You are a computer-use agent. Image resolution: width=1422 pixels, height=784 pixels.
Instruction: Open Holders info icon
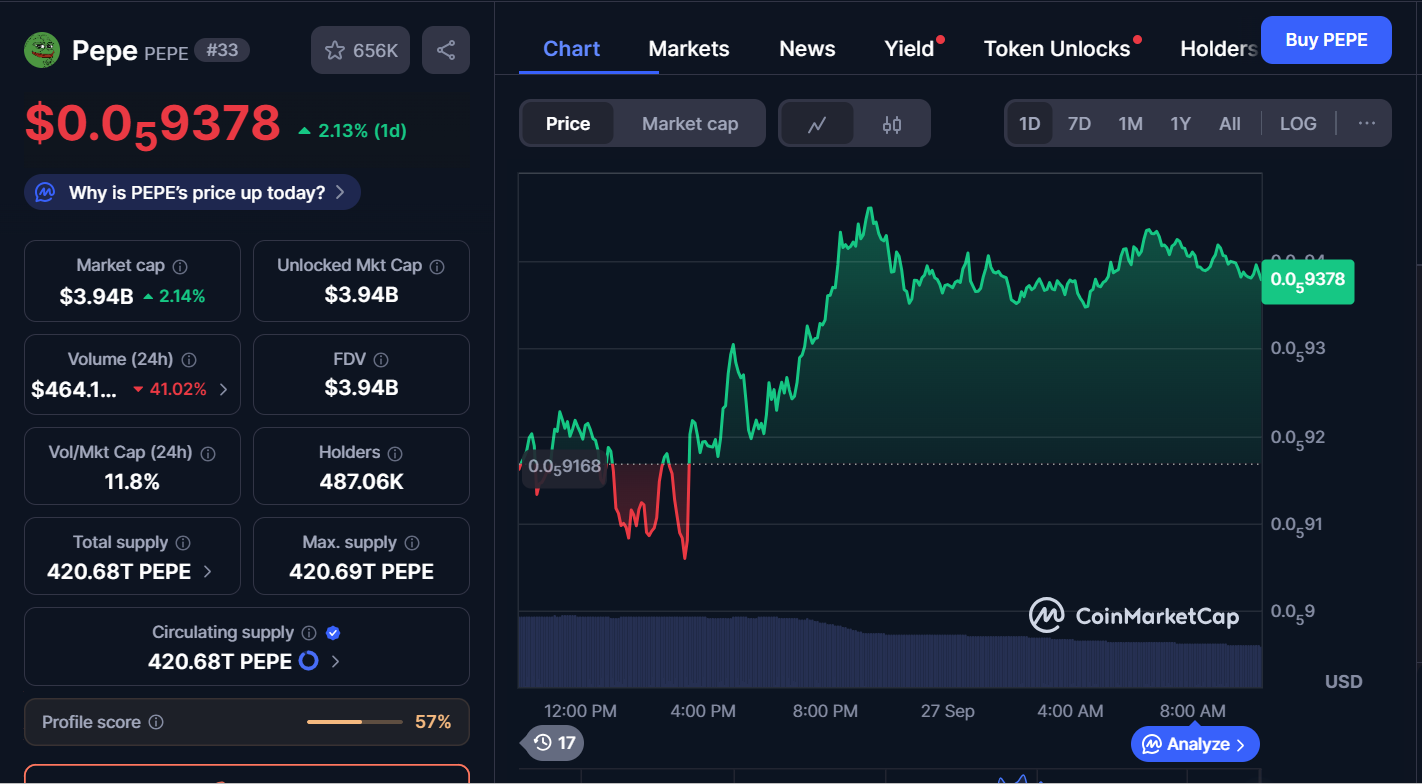click(395, 454)
